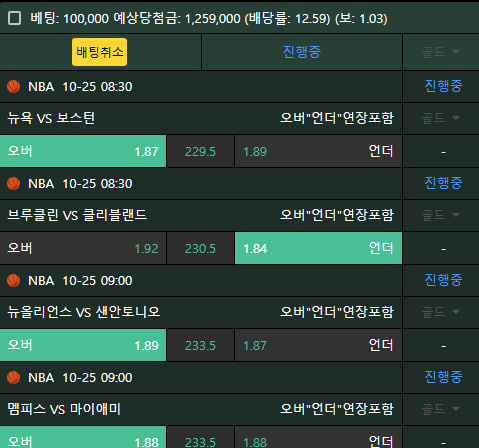Open the 골드 dropdown in 뉴욕 VS 보스턴 row
The image size is (479, 448).
441,118
